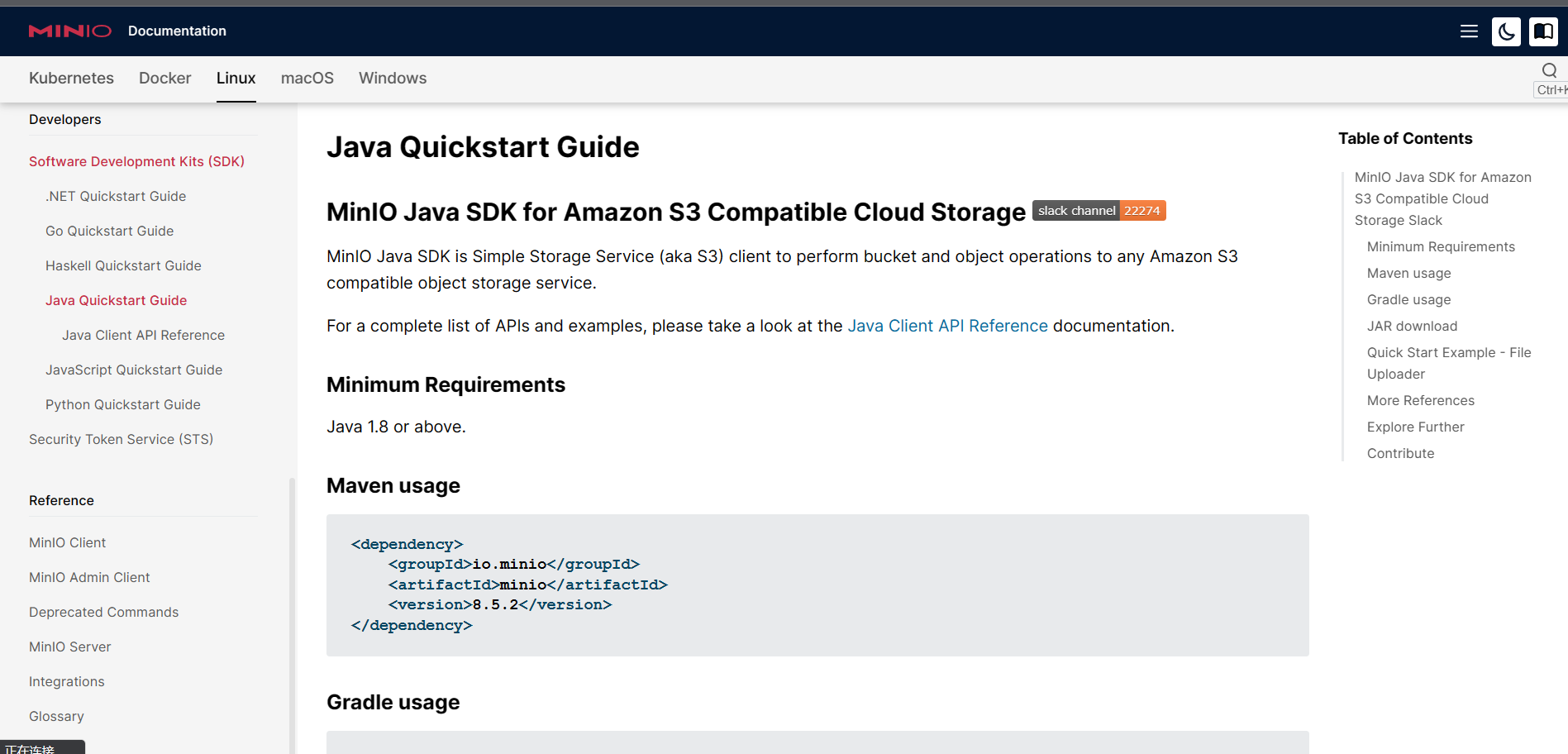Image resolution: width=1568 pixels, height=754 pixels.
Task: Click the MinIO logo
Action: 70,31
